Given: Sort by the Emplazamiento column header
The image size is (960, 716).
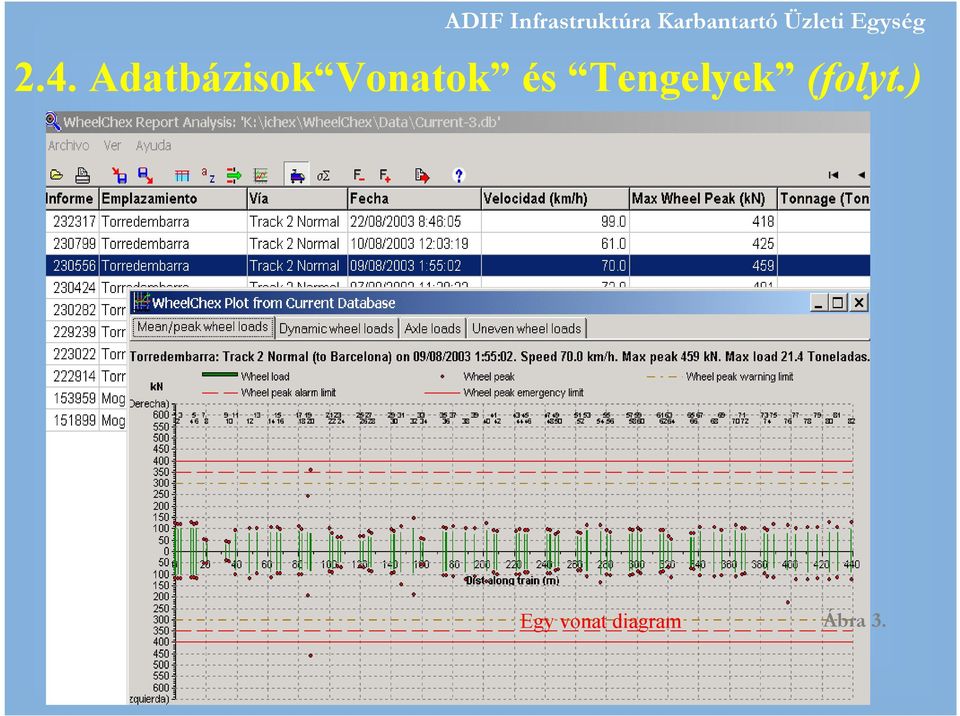Looking at the screenshot, I should 172,198.
